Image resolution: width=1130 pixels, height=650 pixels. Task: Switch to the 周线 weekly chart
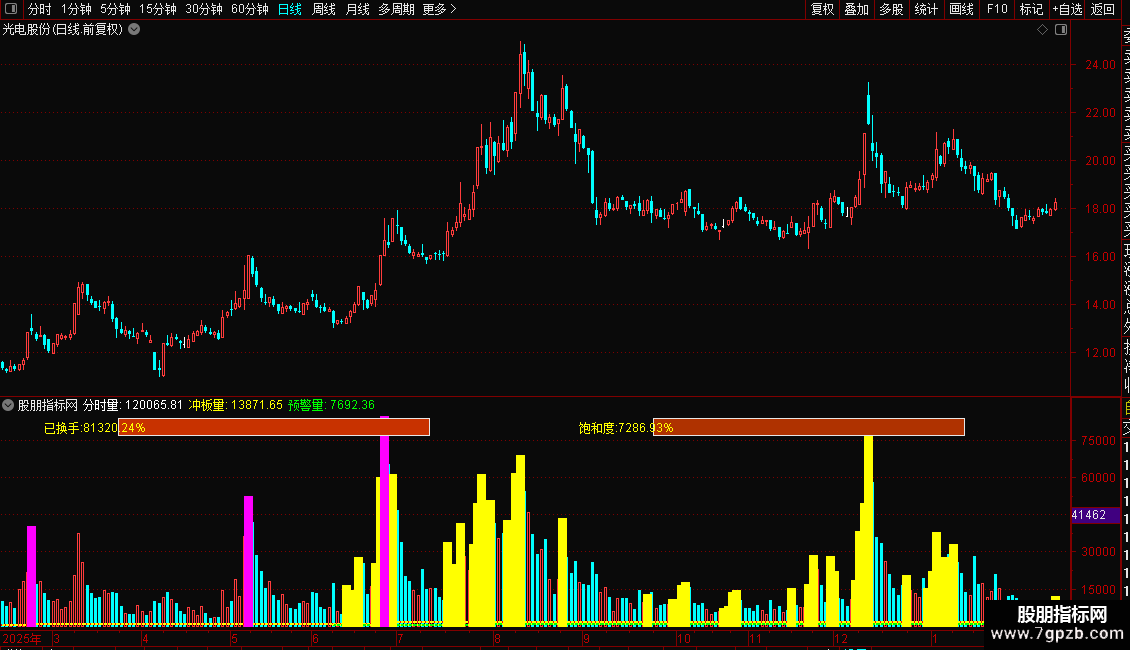click(324, 9)
